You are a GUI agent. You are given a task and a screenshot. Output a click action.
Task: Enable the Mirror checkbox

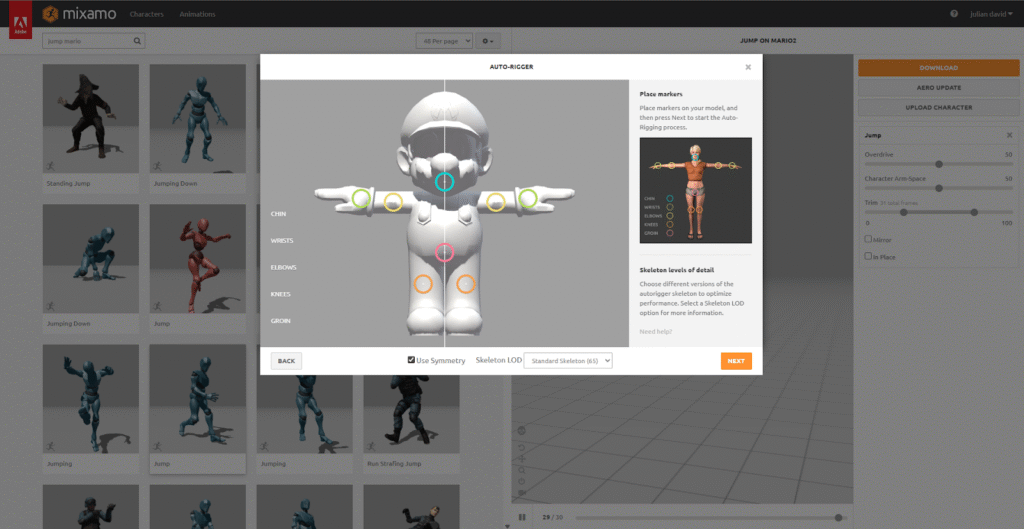click(868, 239)
